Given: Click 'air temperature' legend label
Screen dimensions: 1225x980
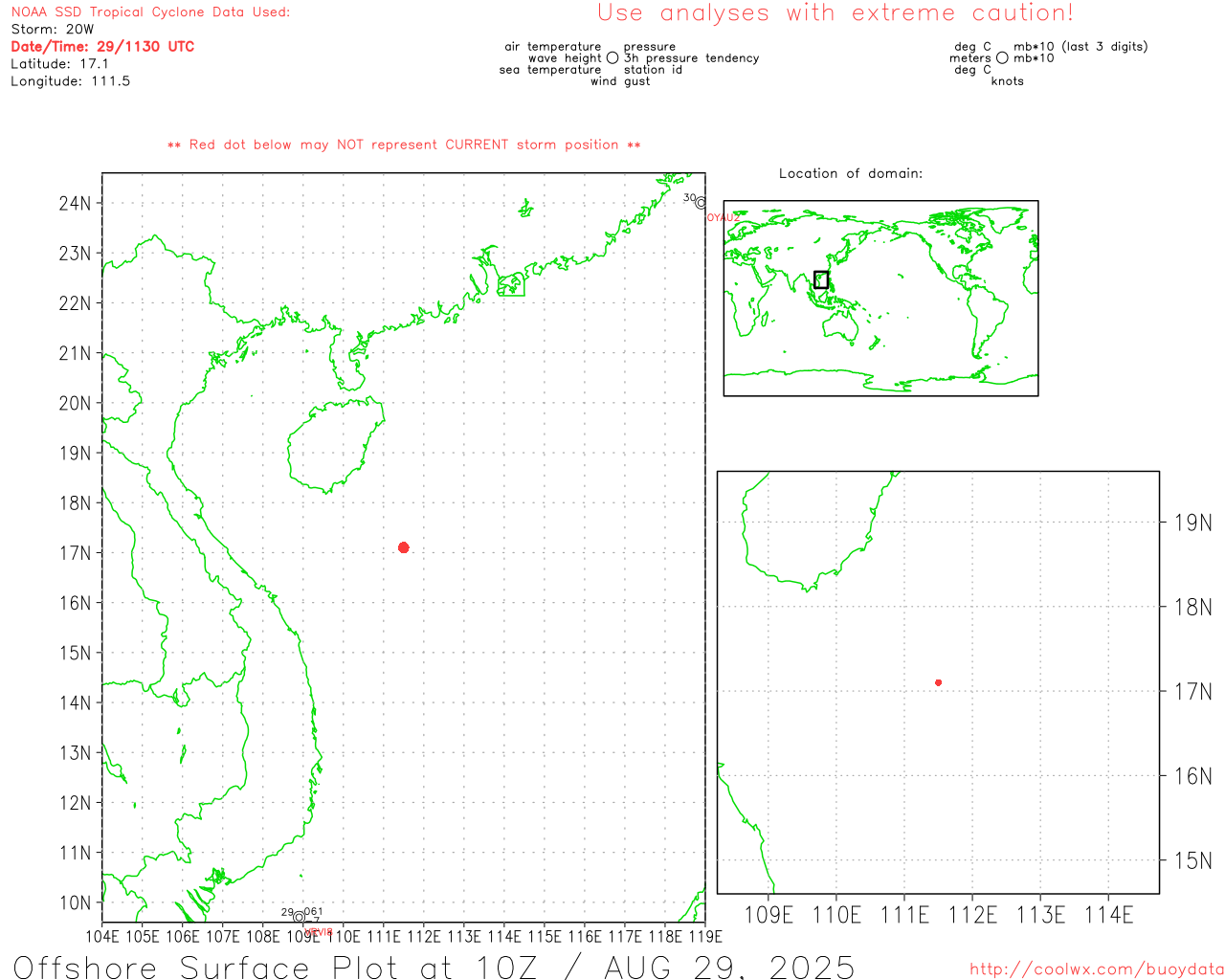Looking at the screenshot, I should tap(553, 47).
